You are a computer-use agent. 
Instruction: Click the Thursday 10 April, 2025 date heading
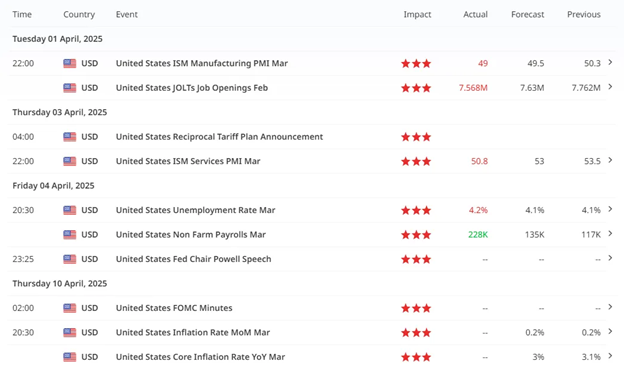pos(60,283)
